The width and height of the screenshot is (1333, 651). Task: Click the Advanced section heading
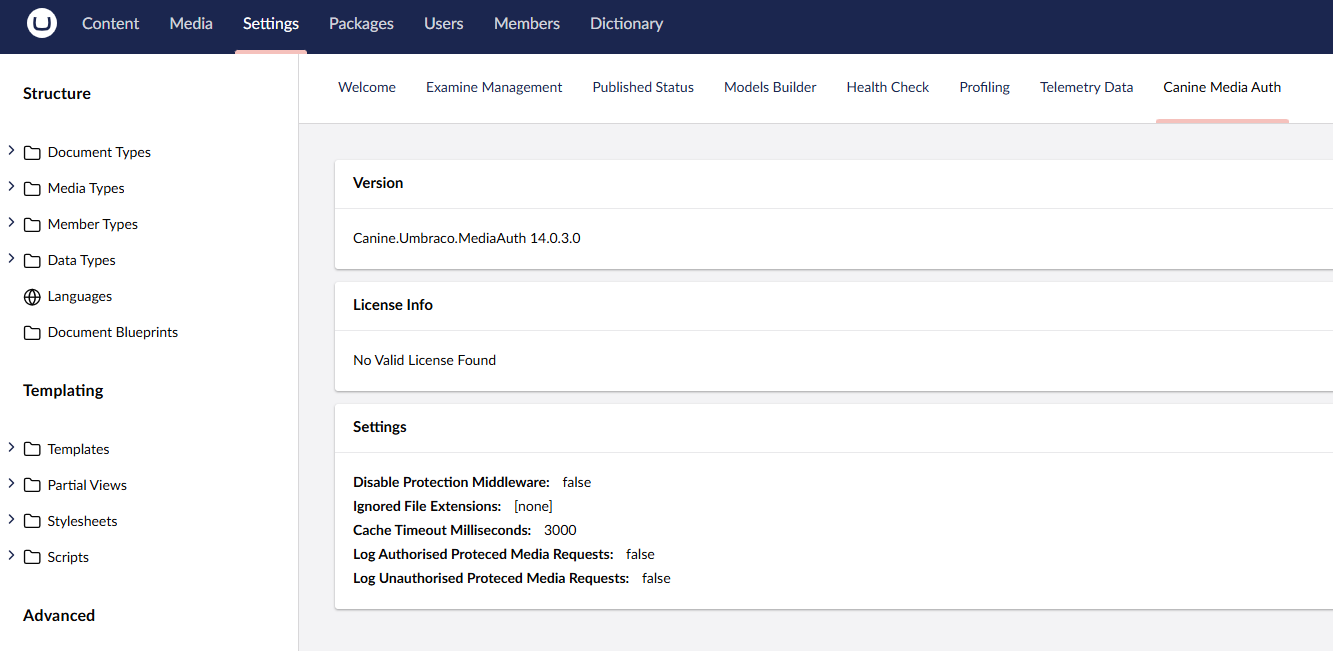tap(59, 616)
